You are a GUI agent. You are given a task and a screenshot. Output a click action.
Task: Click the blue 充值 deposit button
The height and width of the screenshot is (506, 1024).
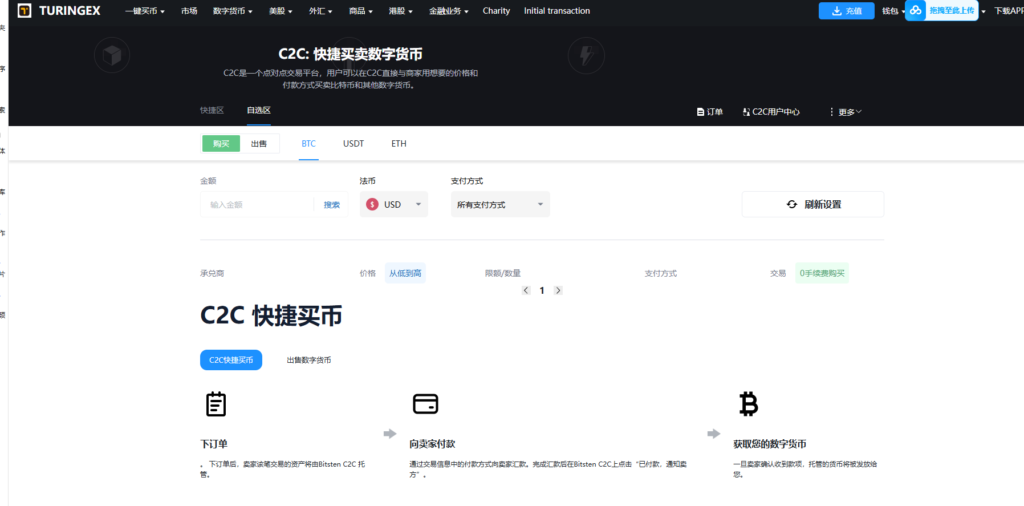tap(846, 10)
